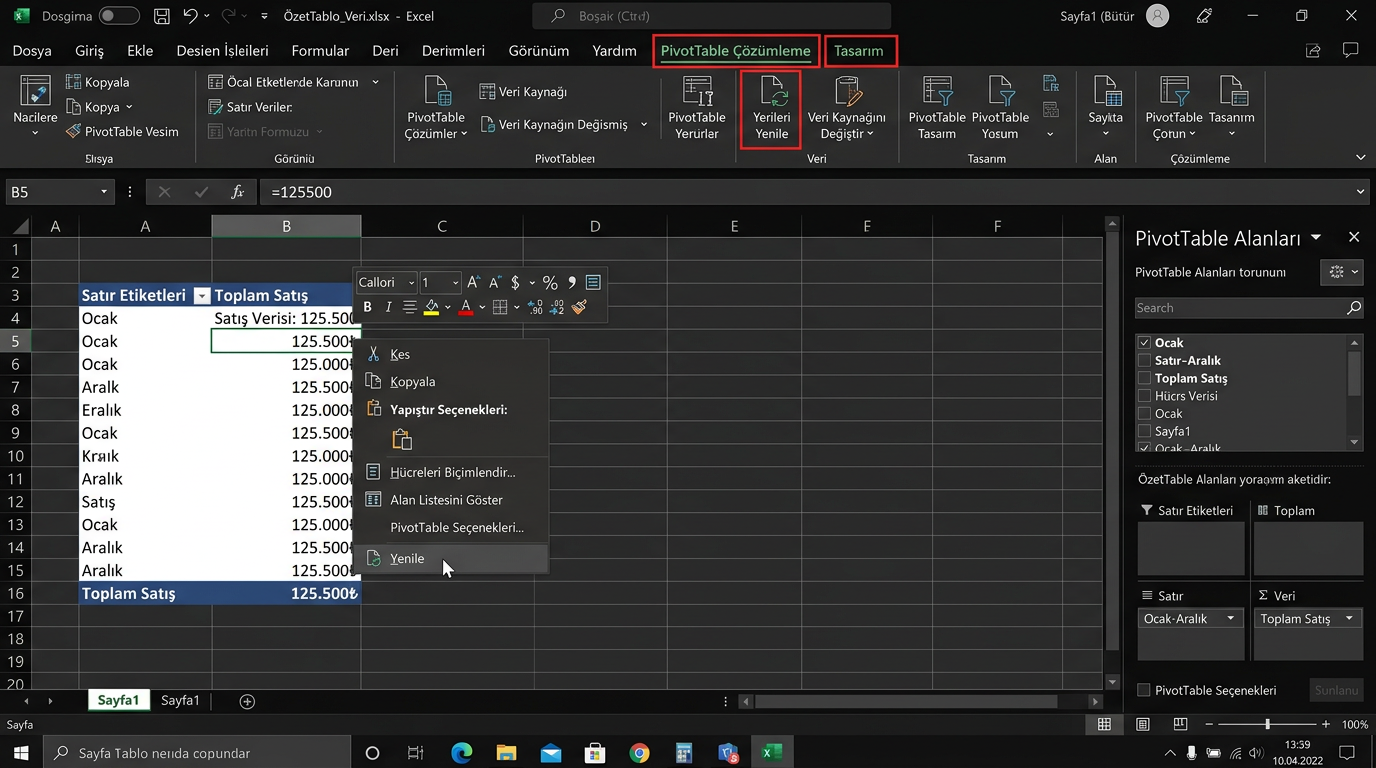Tick the PivotTable Seçenekleri checkbox at panel bottom

coord(1145,690)
